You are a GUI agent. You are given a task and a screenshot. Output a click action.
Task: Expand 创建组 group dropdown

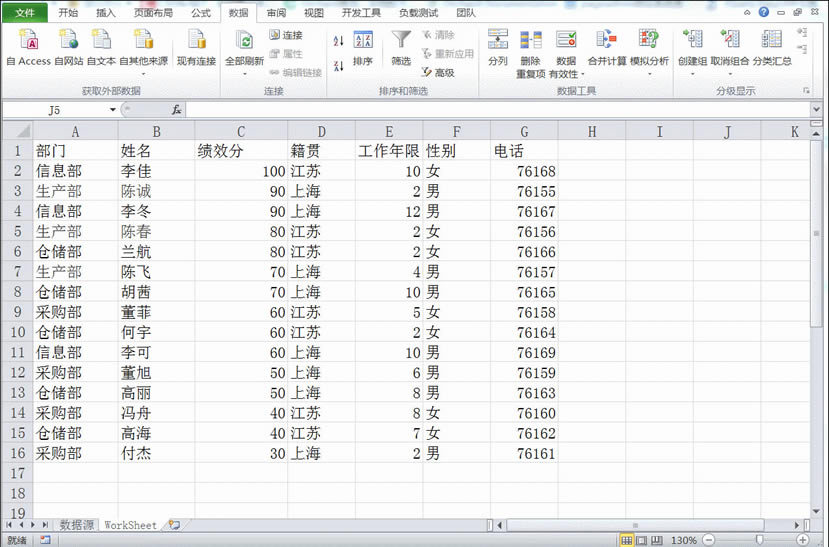coord(692,74)
